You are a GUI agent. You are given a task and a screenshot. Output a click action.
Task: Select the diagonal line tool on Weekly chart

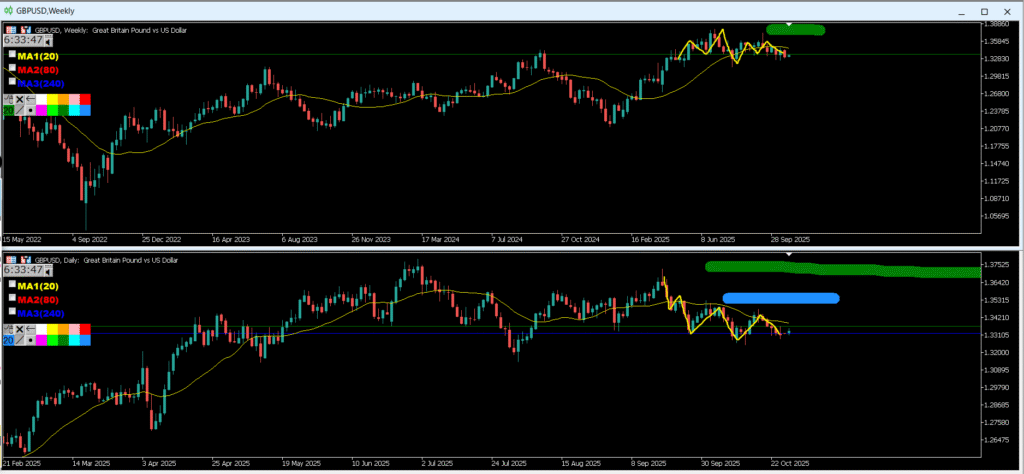tap(20, 109)
